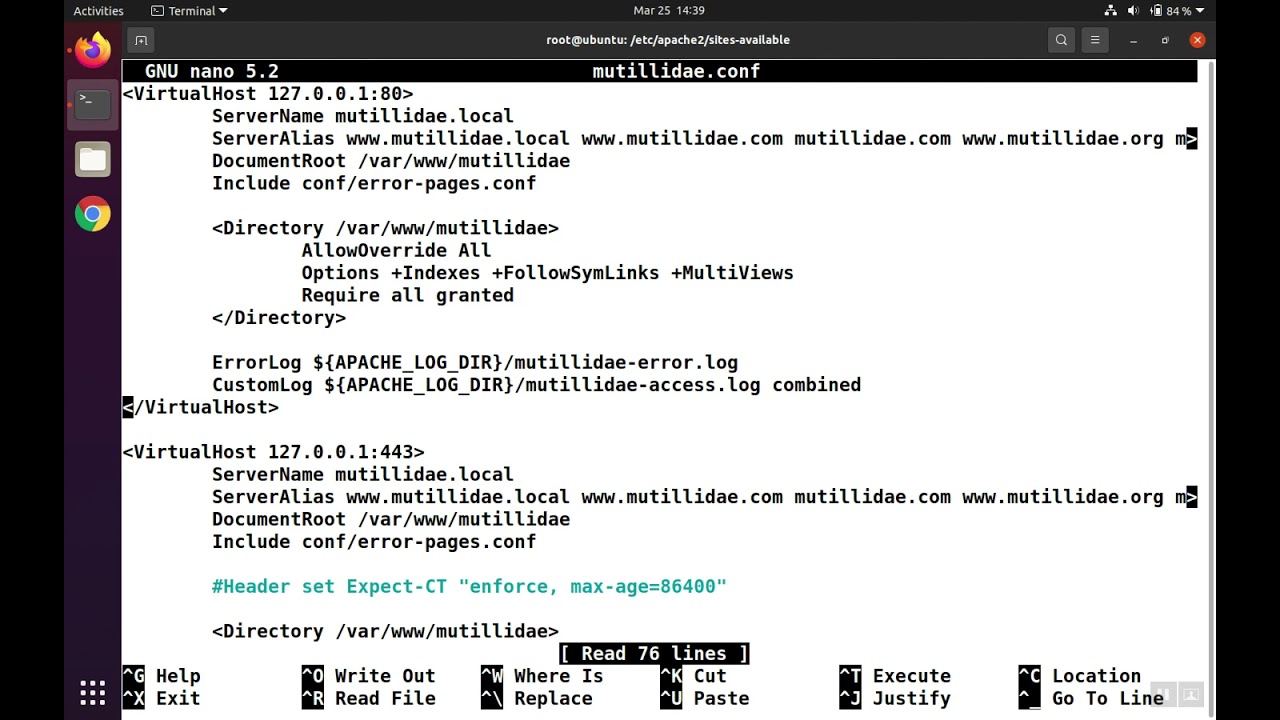Open the Terminal app menu in top bar

(189, 10)
